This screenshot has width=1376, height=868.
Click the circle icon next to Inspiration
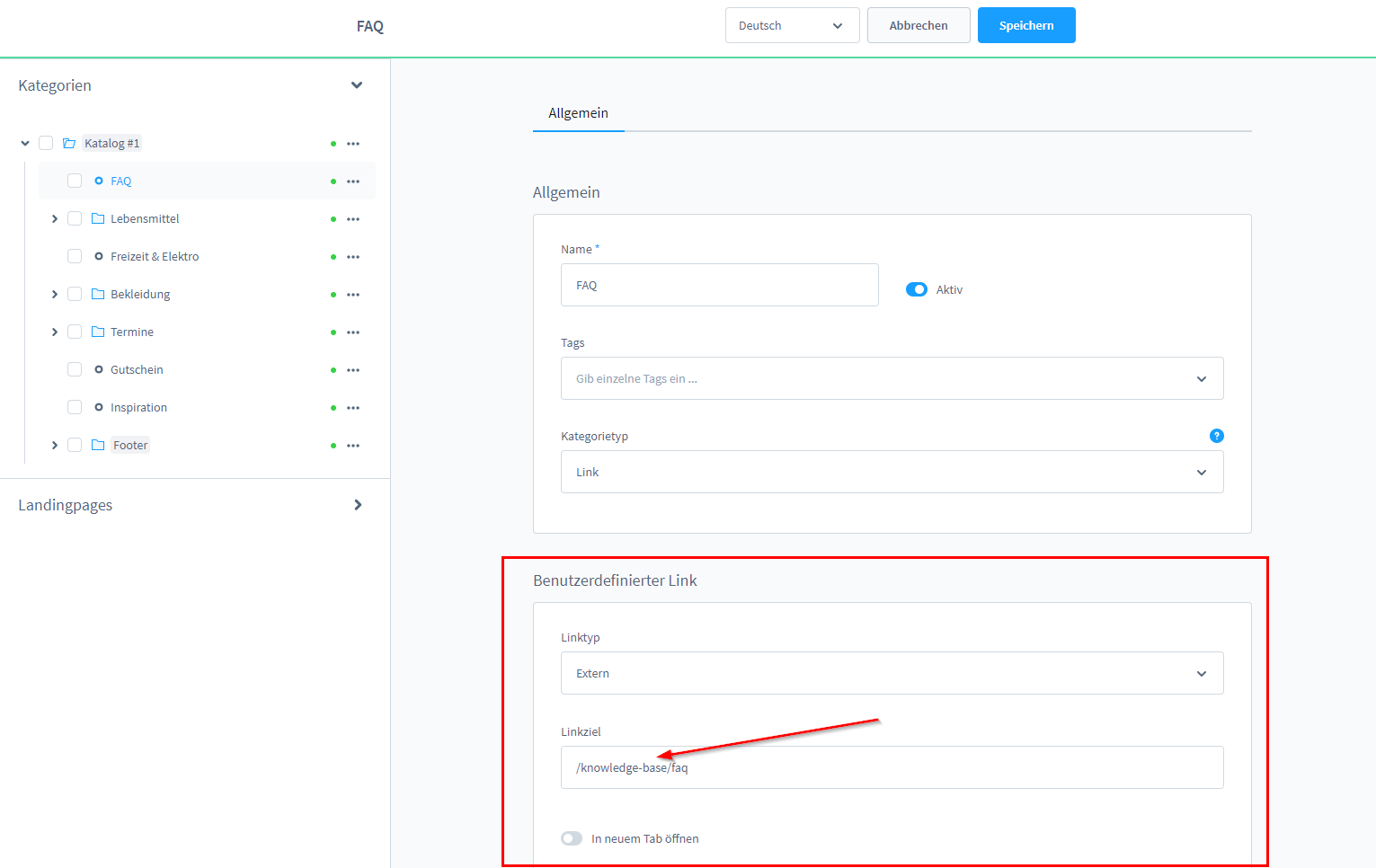tap(99, 407)
